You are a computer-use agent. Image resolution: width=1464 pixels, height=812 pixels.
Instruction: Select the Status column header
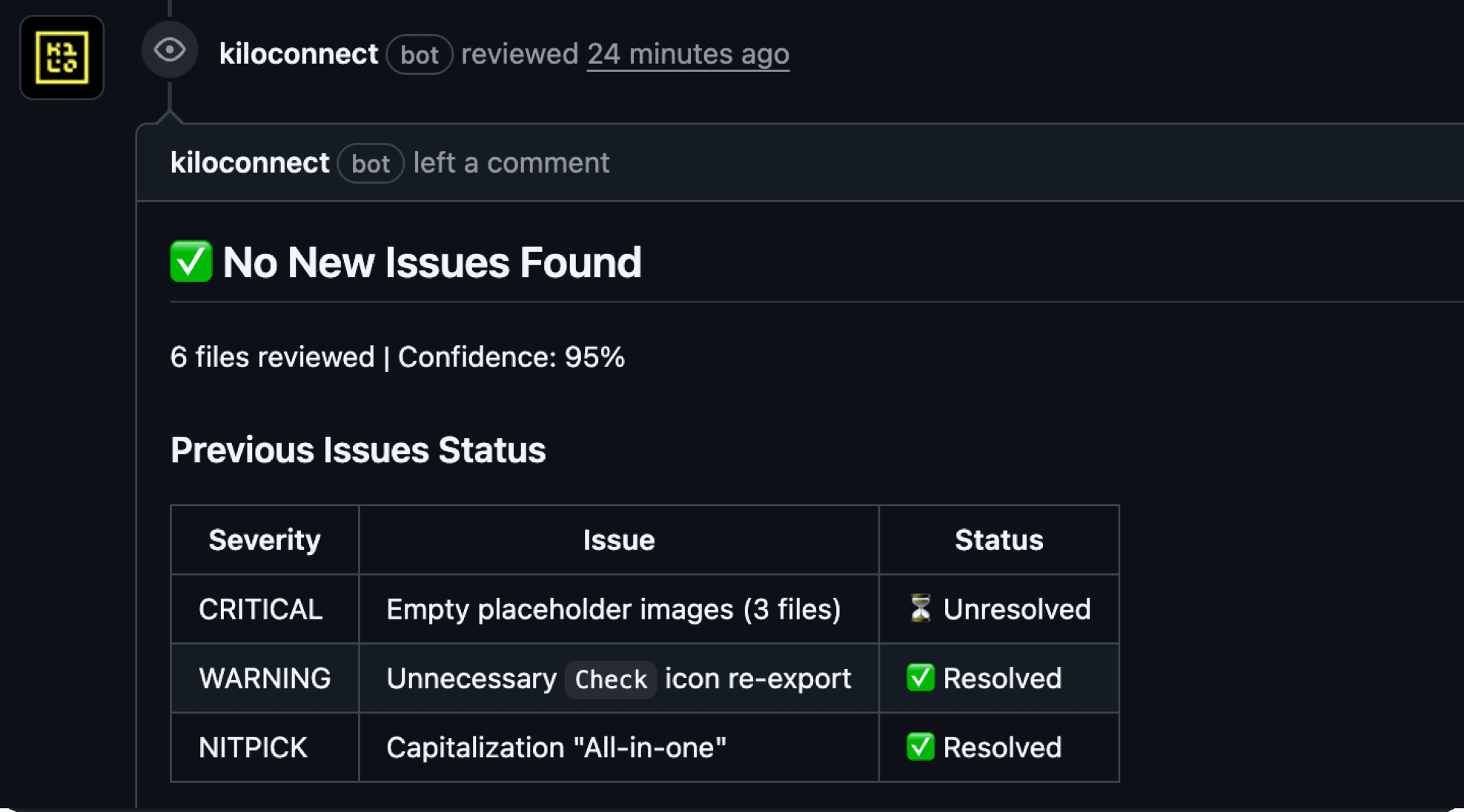click(x=998, y=539)
